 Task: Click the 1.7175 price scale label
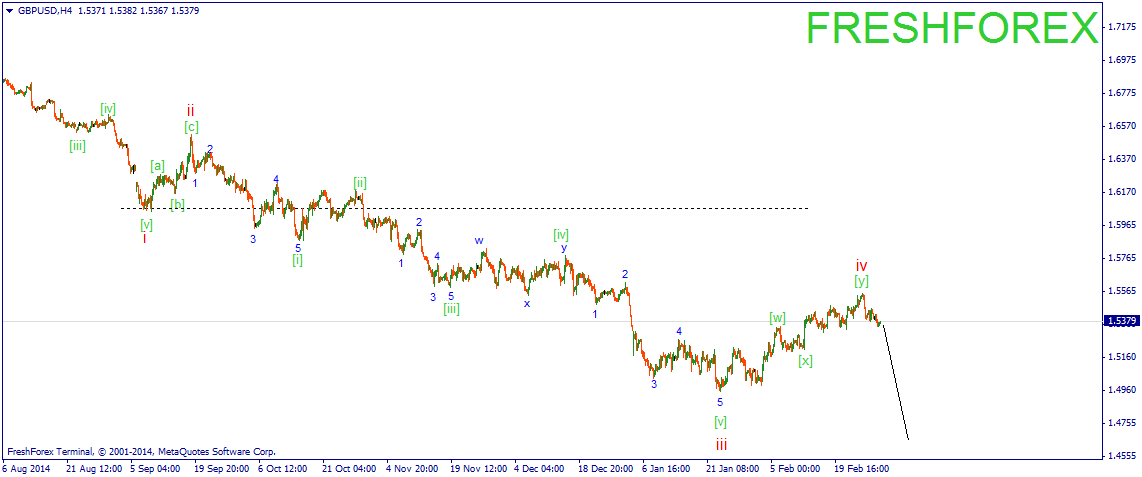(1121, 27)
